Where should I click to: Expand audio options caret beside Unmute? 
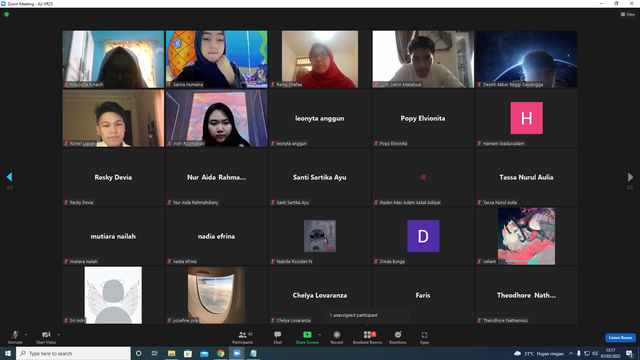coord(26,335)
